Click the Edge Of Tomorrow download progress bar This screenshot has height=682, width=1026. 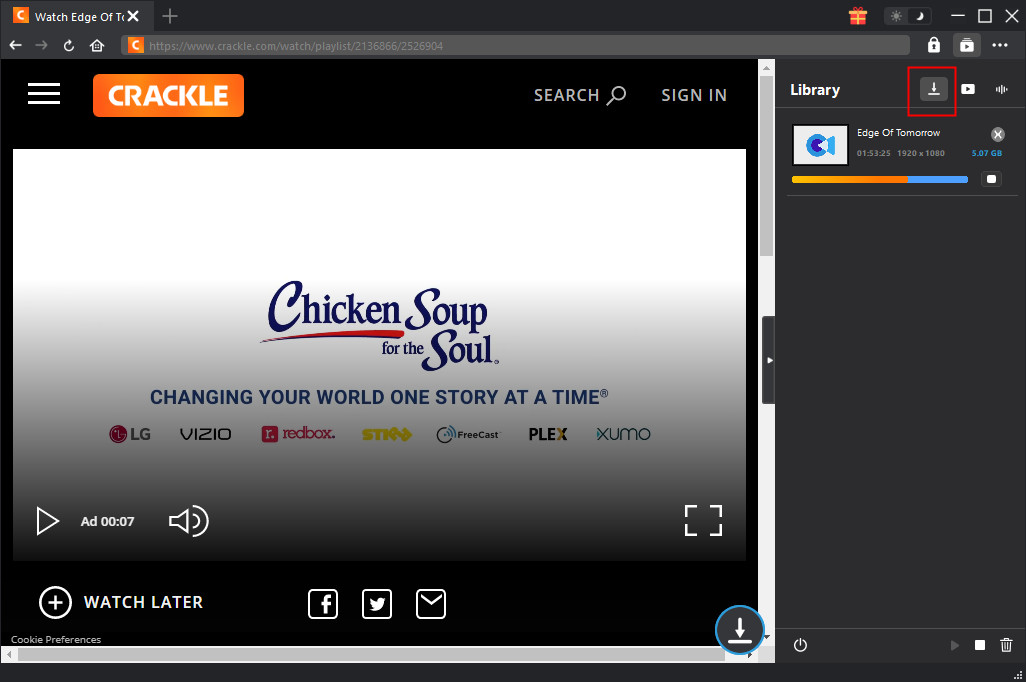pos(879,180)
